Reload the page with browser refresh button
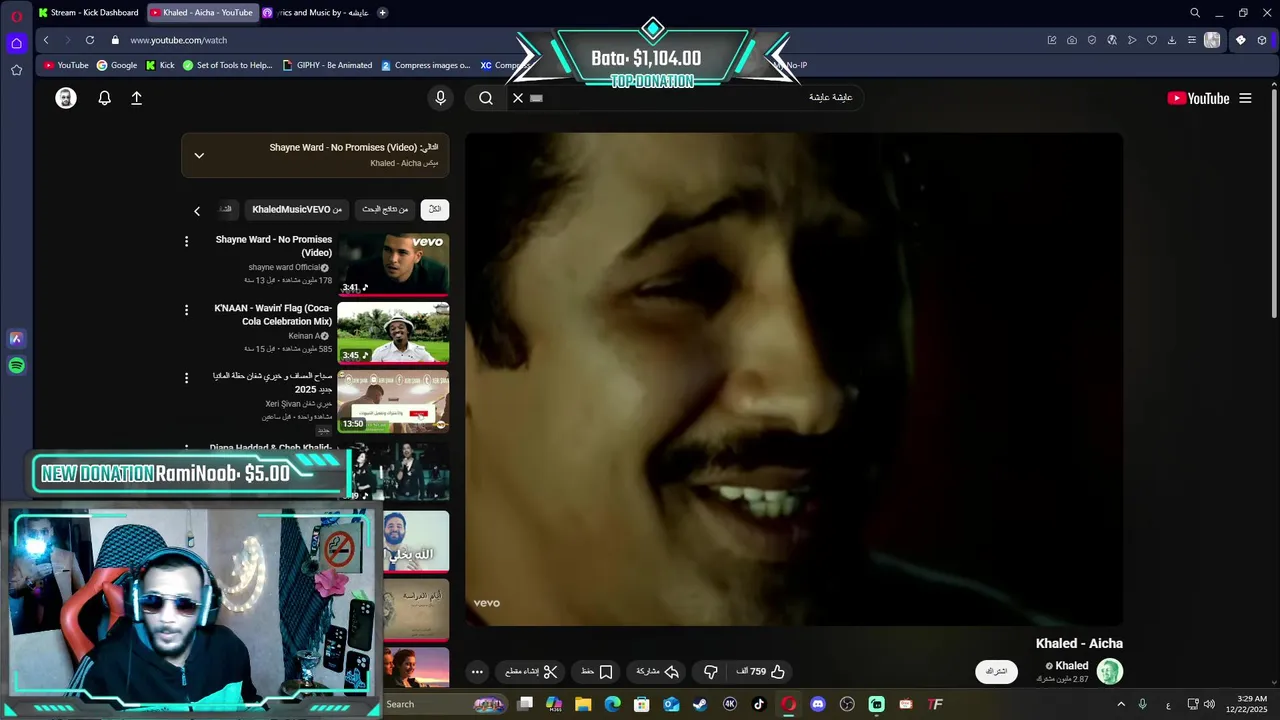 (x=90, y=40)
